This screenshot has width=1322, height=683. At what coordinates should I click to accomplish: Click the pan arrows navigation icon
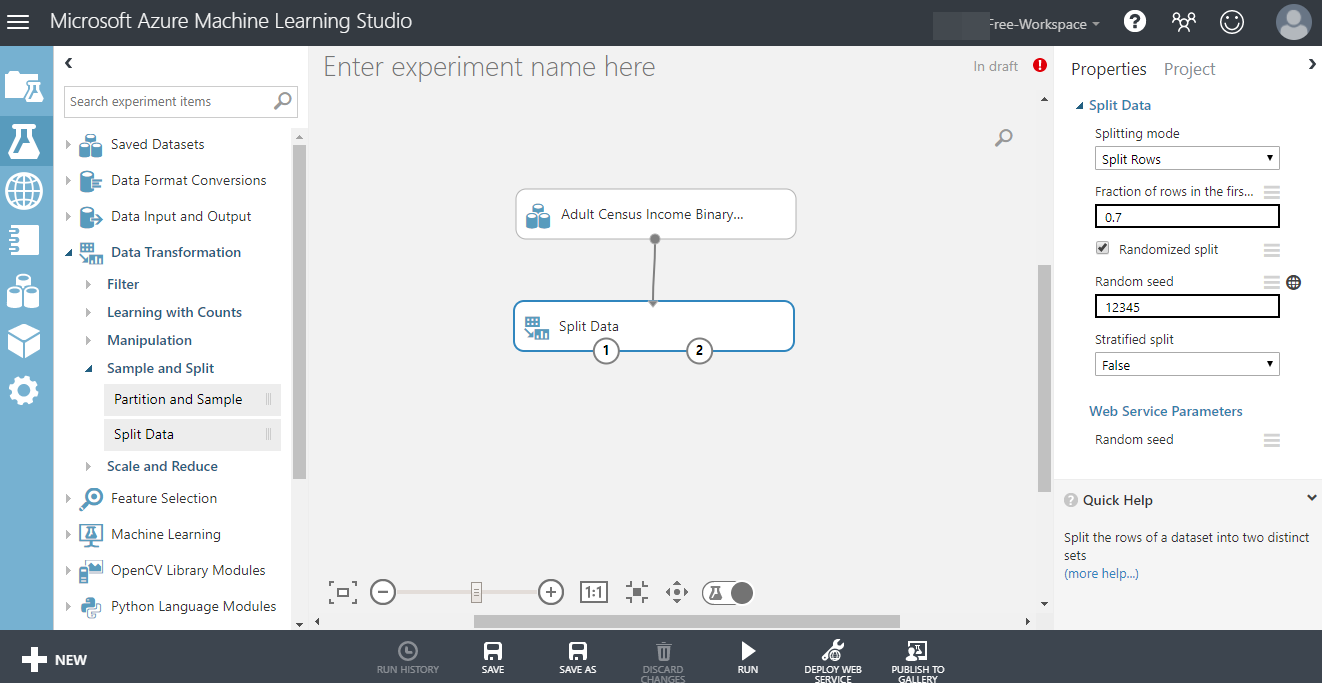(677, 592)
